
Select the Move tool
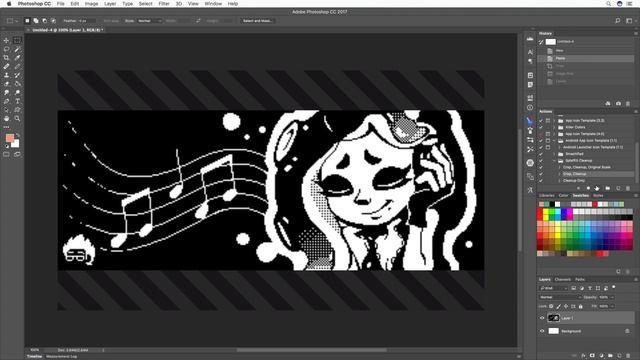[6, 40]
